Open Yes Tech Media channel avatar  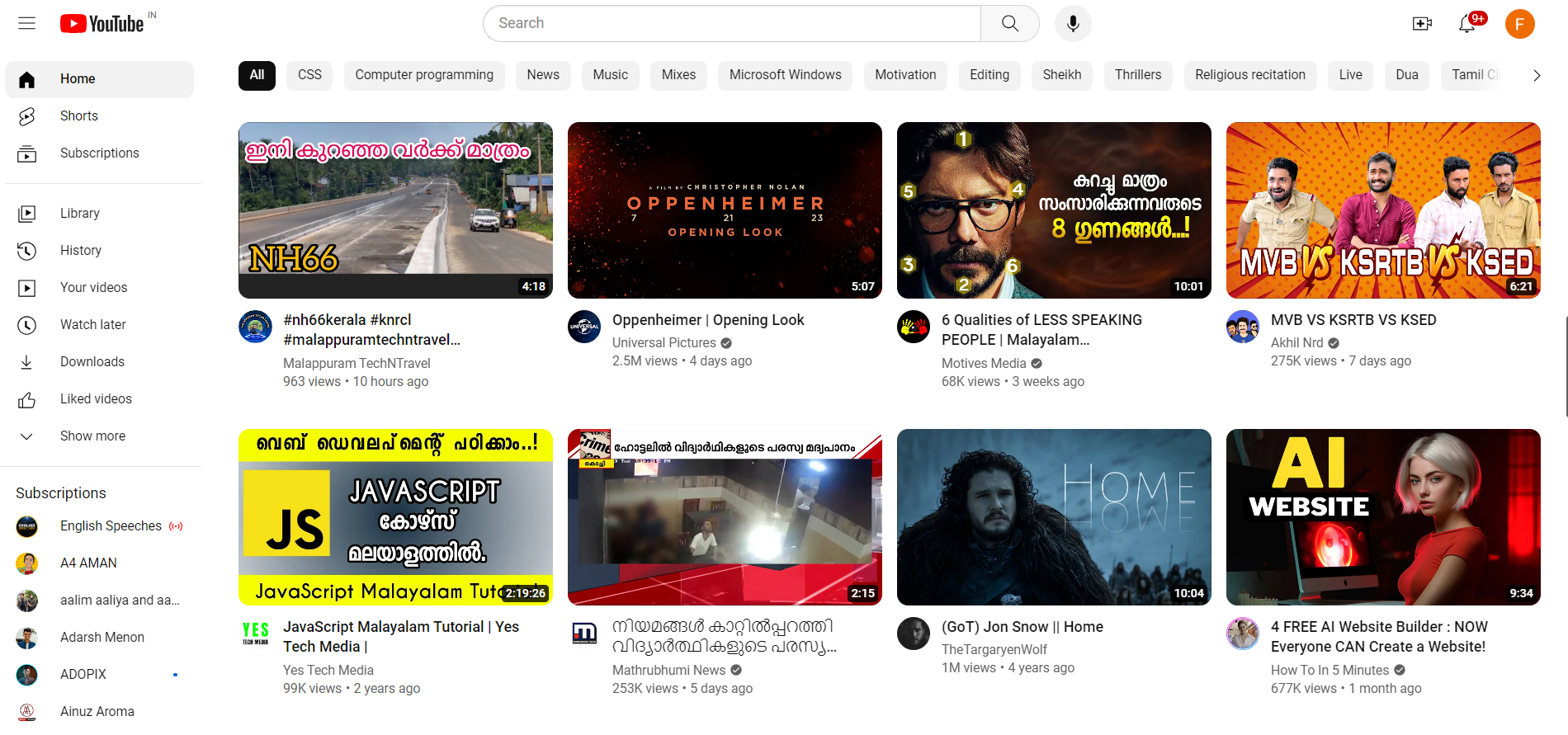point(255,634)
